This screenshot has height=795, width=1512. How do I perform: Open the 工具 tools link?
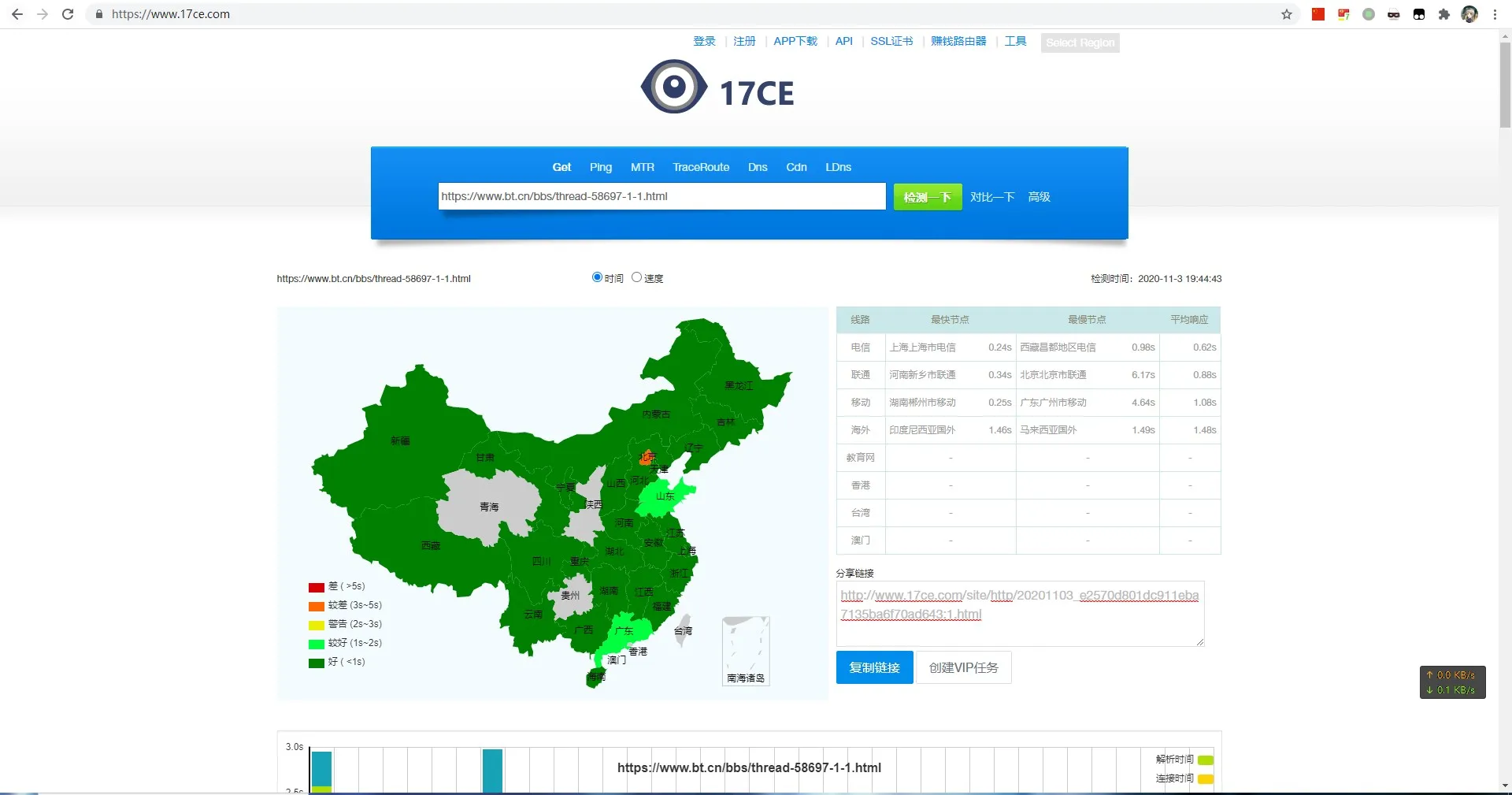[1015, 41]
